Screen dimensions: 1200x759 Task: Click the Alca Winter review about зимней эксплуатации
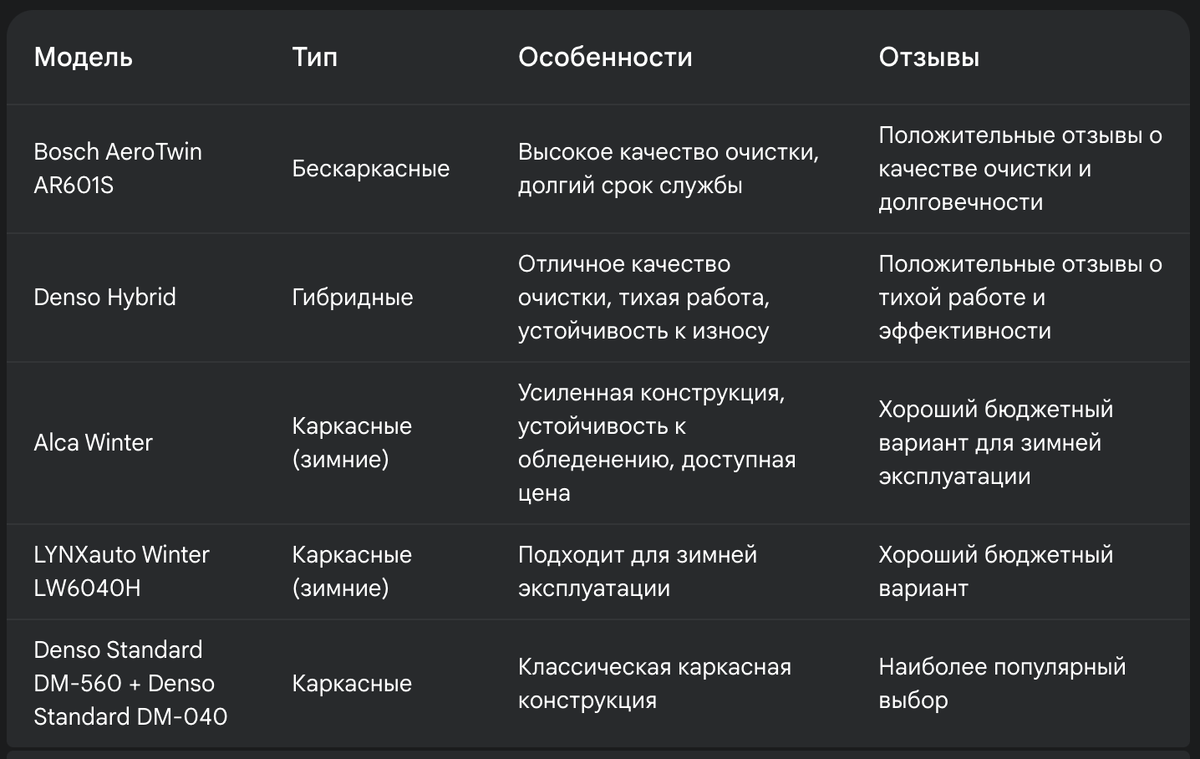click(995, 443)
